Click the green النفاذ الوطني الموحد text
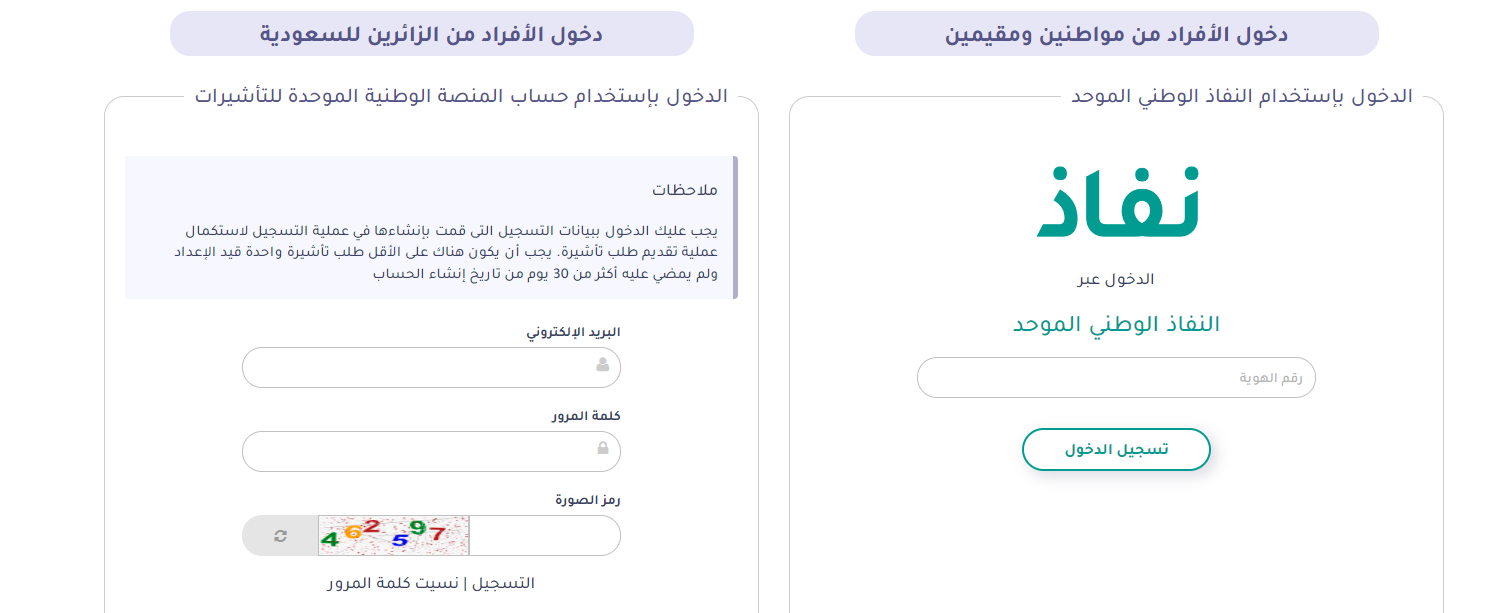Image resolution: width=1501 pixels, height=613 pixels. point(1116,324)
